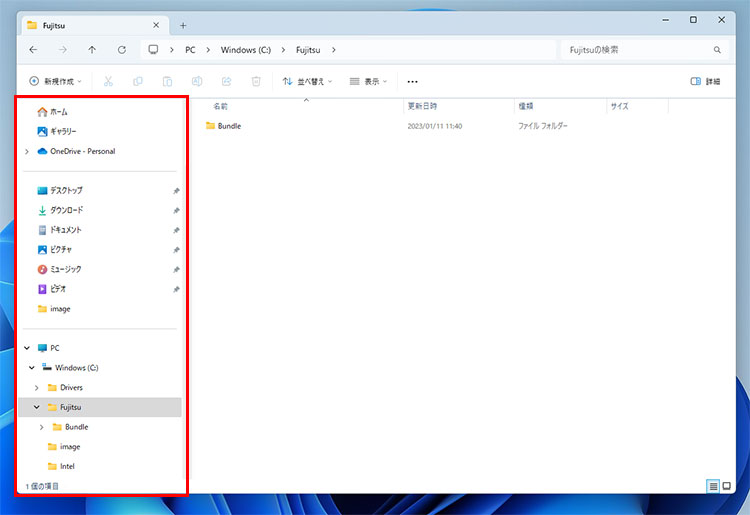Image resolution: width=750 pixels, height=515 pixels.
Task: Open the 表示 view menu
Action: click(x=368, y=81)
